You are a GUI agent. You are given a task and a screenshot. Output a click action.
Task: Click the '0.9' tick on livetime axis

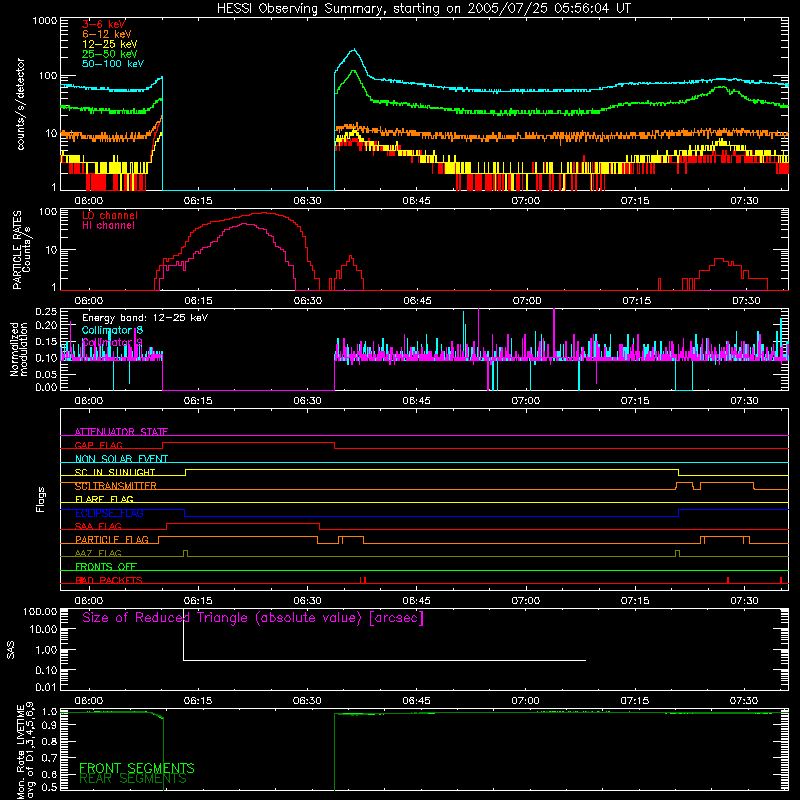click(x=49, y=727)
